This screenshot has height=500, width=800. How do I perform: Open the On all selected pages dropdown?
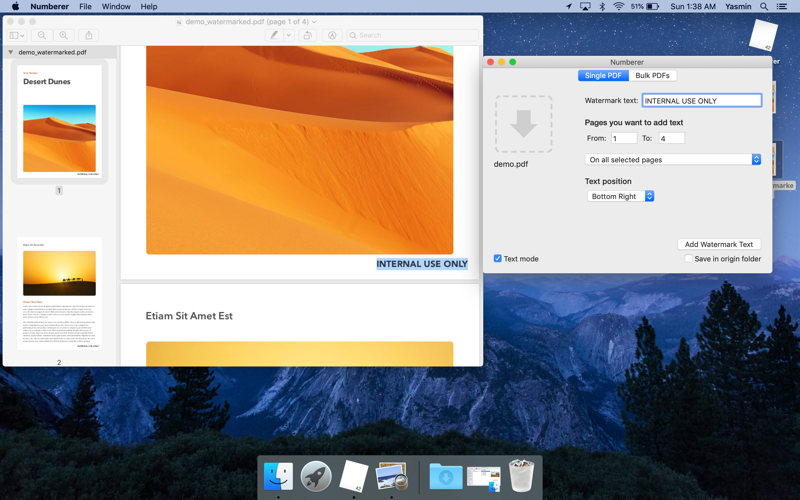point(673,160)
